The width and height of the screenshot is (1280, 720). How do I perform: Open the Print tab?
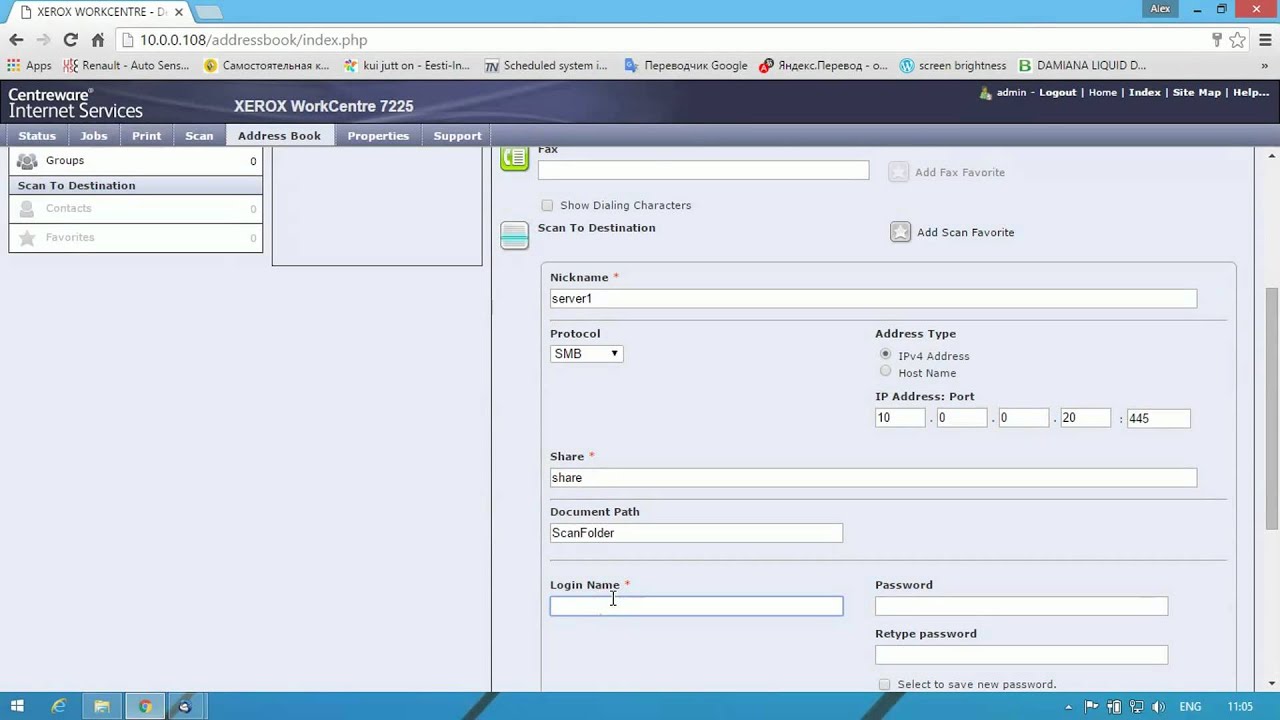(x=146, y=136)
